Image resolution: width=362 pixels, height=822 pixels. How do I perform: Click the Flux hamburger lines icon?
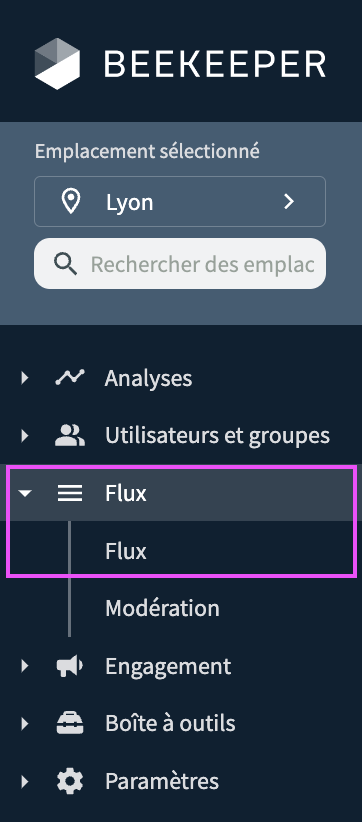point(70,493)
